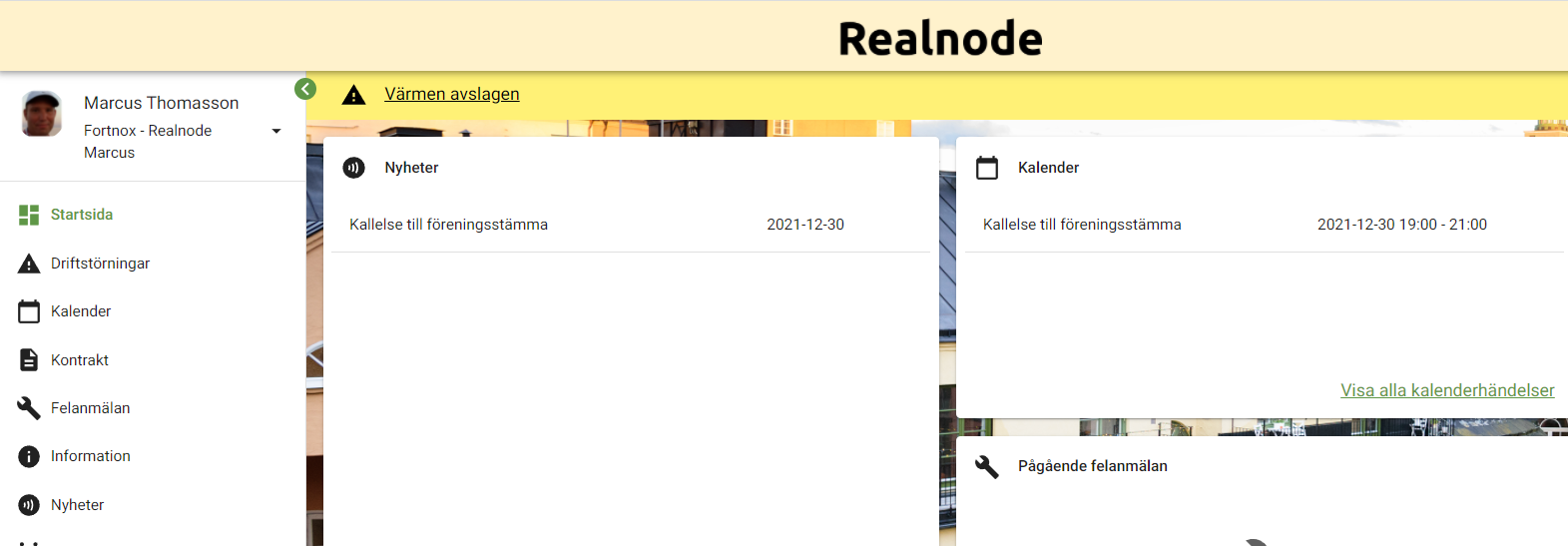This screenshot has height=546, width=1568.
Task: Click the Pågående felanmälan wrench icon
Action: pos(987,466)
